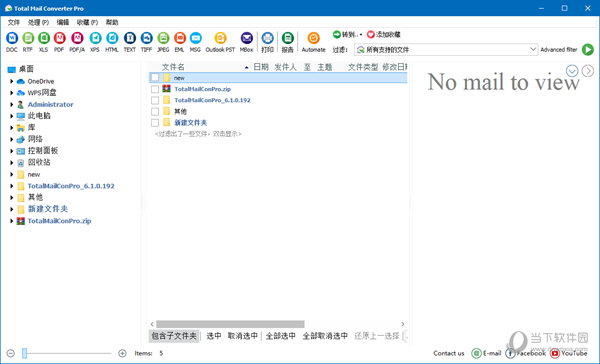Open the YouTube link

[569, 353]
